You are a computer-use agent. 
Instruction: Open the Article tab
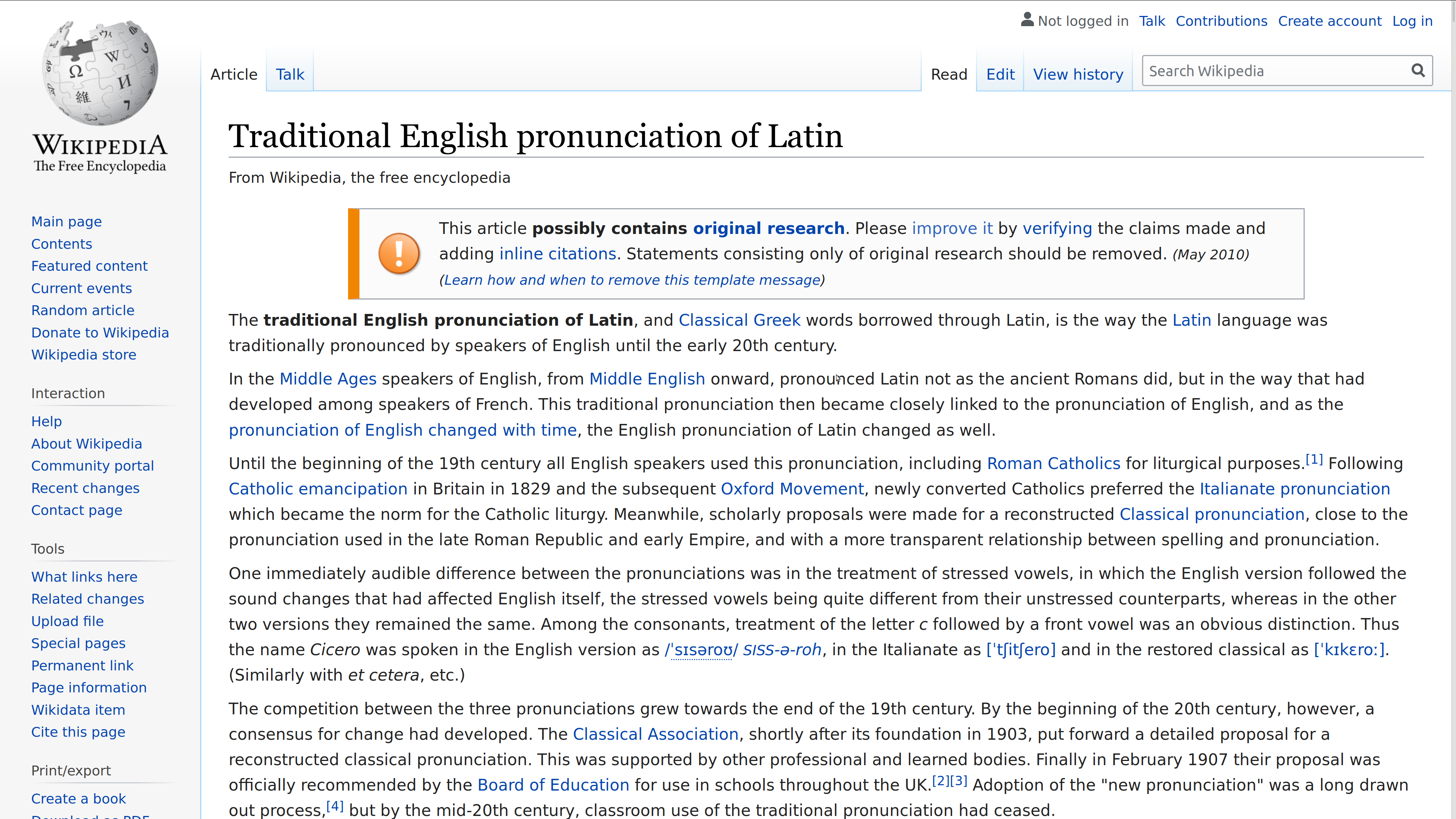click(x=234, y=74)
